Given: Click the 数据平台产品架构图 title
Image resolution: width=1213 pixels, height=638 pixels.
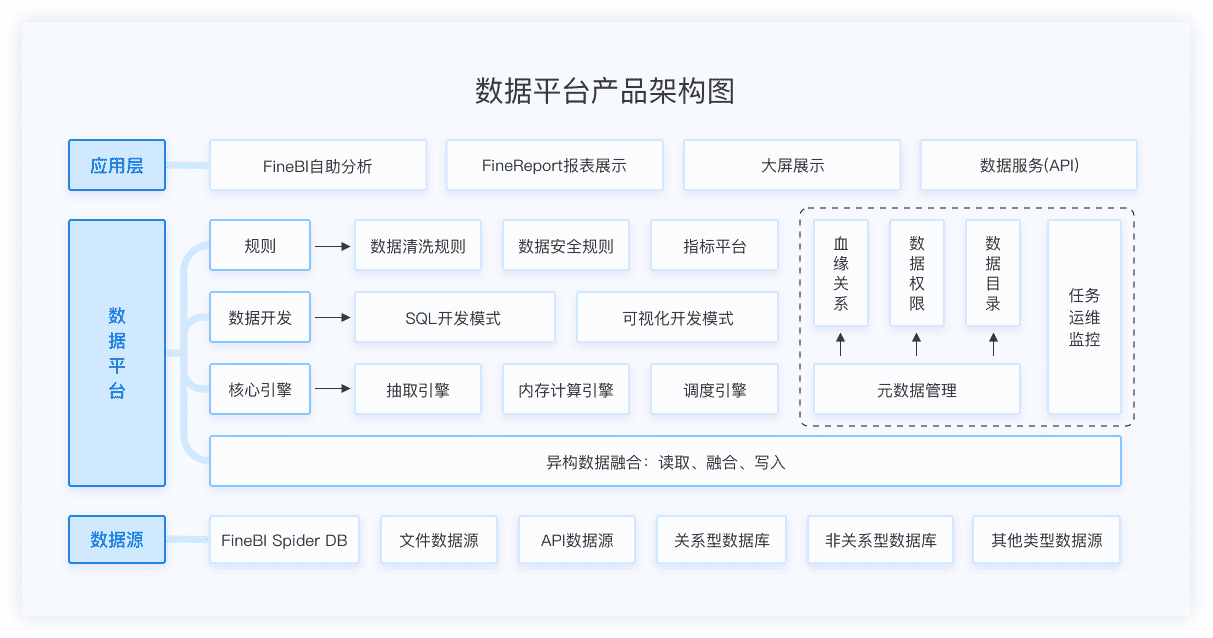Looking at the screenshot, I should coord(605,92).
